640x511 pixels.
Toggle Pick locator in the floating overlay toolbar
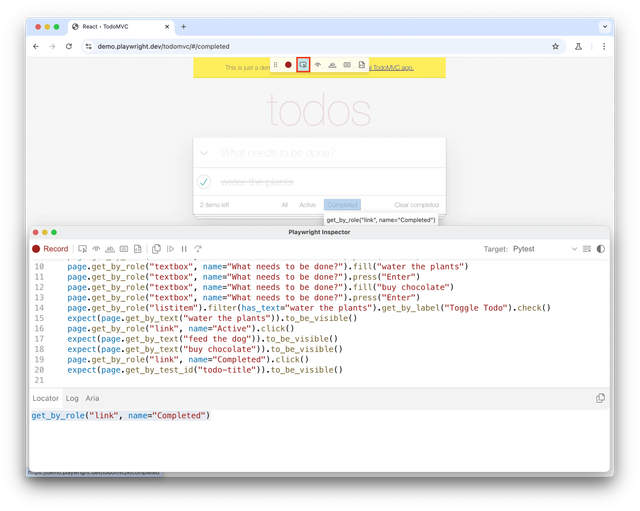(303, 64)
